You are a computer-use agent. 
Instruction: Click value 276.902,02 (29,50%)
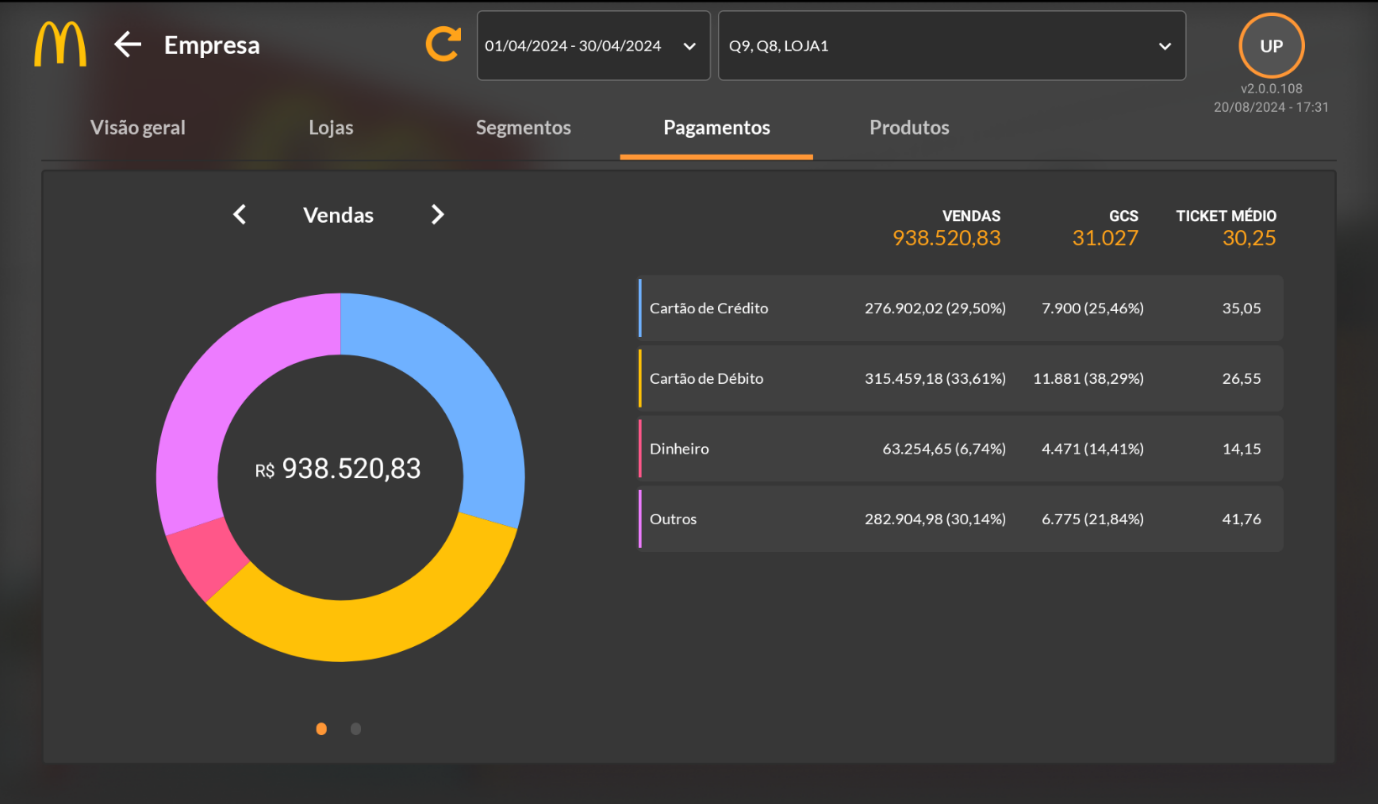point(935,308)
